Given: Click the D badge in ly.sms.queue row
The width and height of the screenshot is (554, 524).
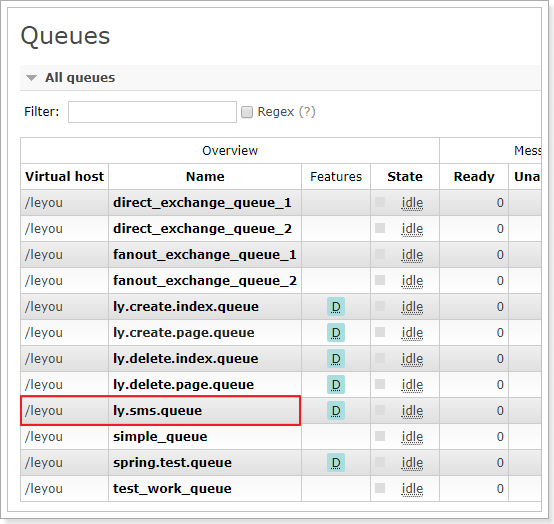Looking at the screenshot, I should pyautogui.click(x=336, y=411).
